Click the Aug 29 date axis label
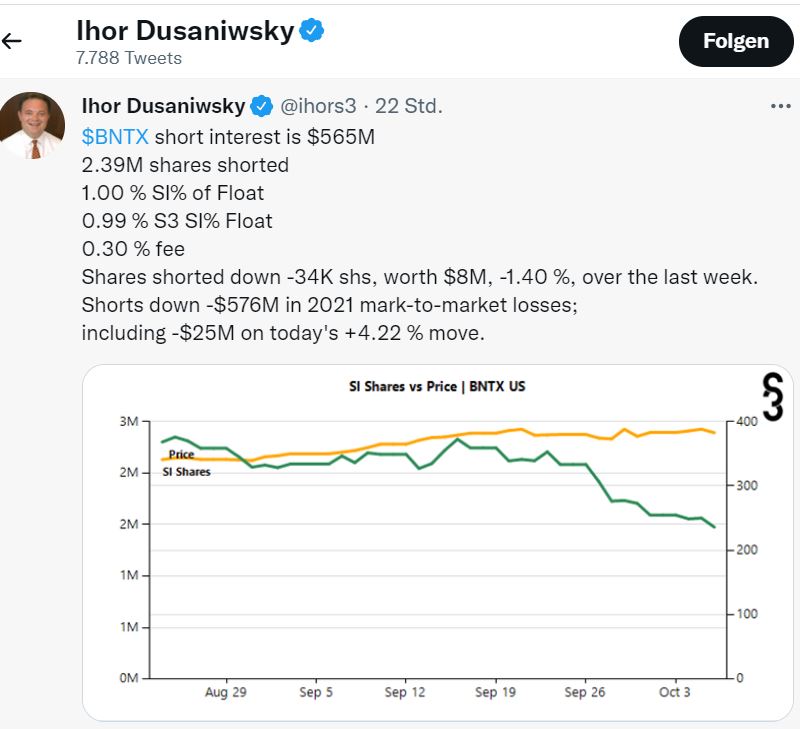 225,692
